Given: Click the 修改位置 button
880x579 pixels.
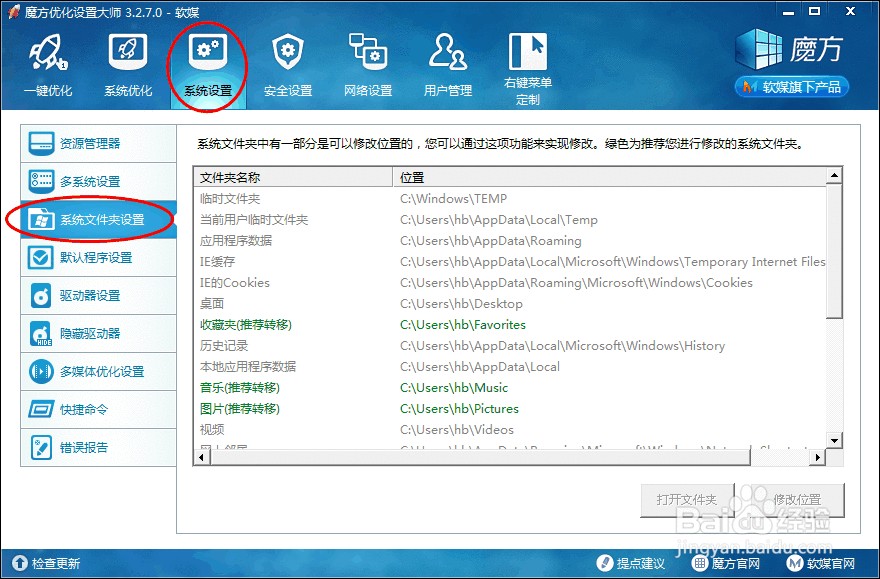Looking at the screenshot, I should coord(797,500).
